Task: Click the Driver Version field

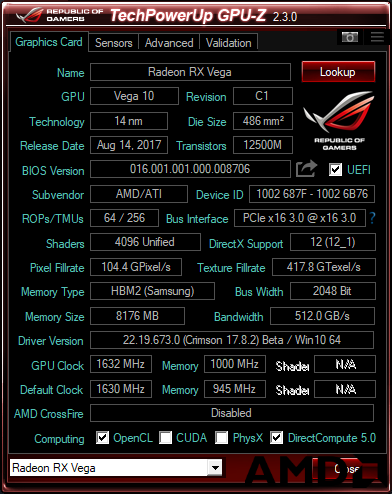Action: [232, 340]
